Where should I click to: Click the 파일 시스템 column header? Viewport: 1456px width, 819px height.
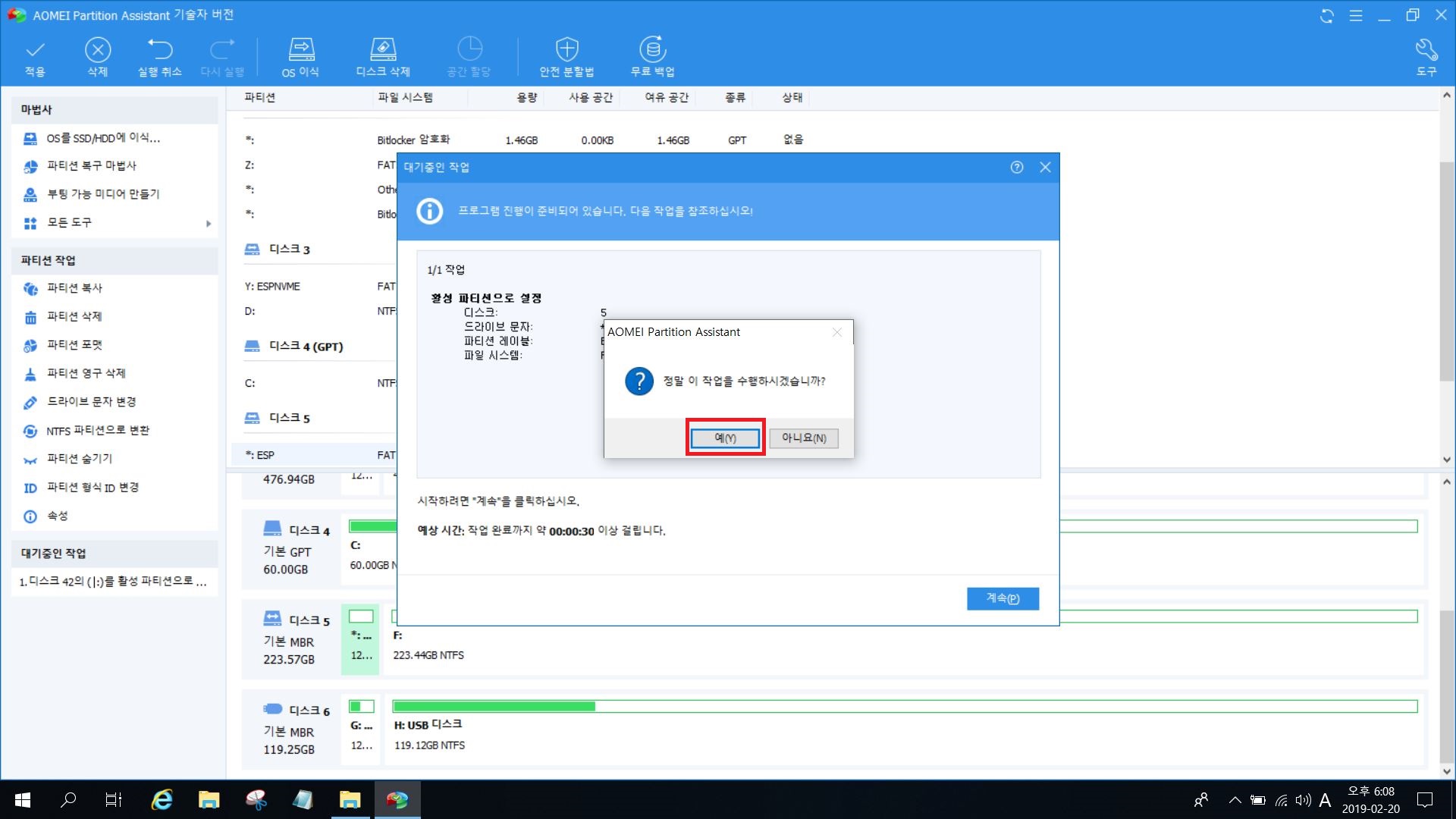tap(405, 97)
